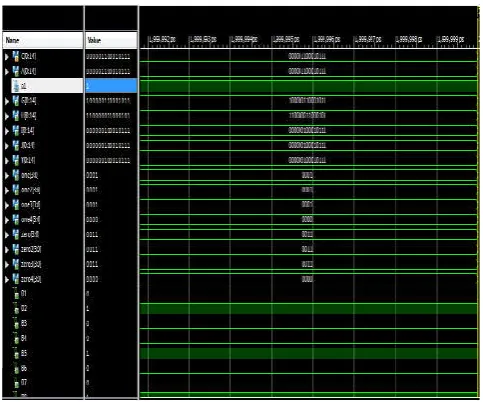The width and height of the screenshot is (483, 402).
Task: Click the 1,999,996 ps ruler mark
Action: (x=327, y=39)
